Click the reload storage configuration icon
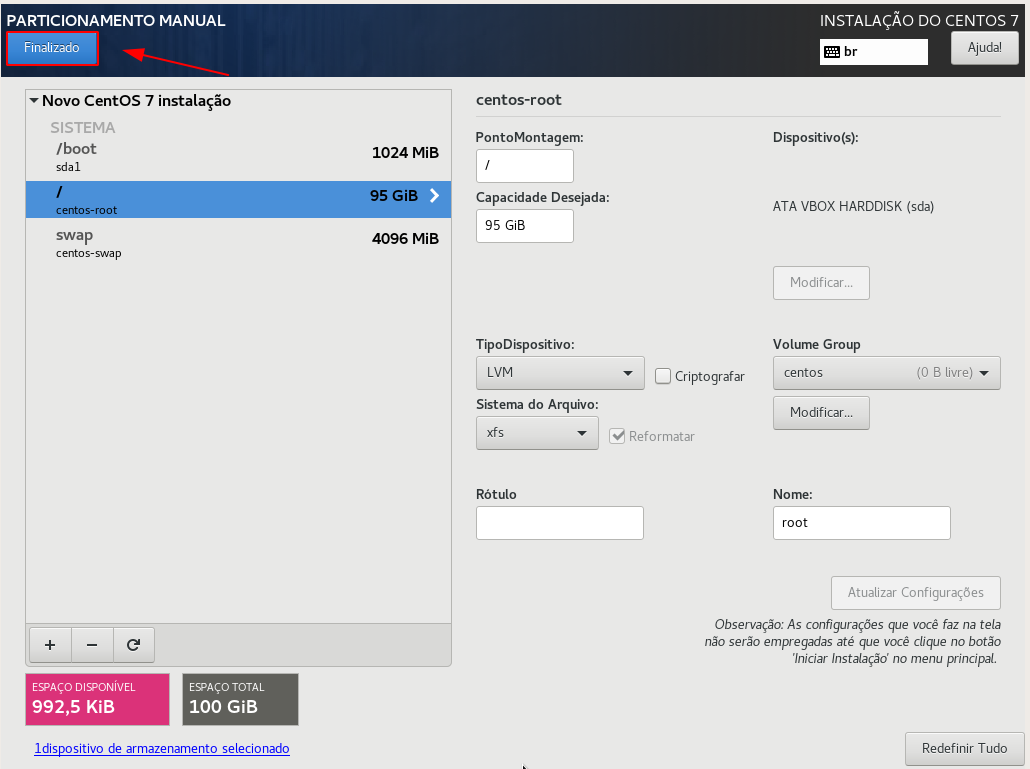The image size is (1030, 769). pyautogui.click(x=133, y=645)
